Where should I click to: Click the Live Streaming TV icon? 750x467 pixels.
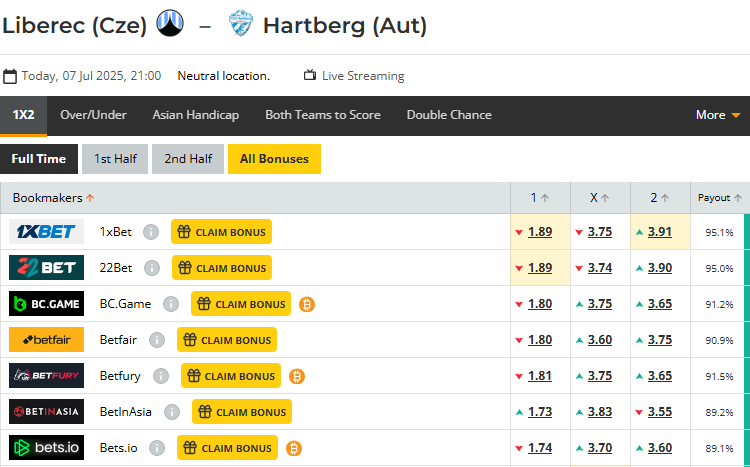tap(310, 75)
